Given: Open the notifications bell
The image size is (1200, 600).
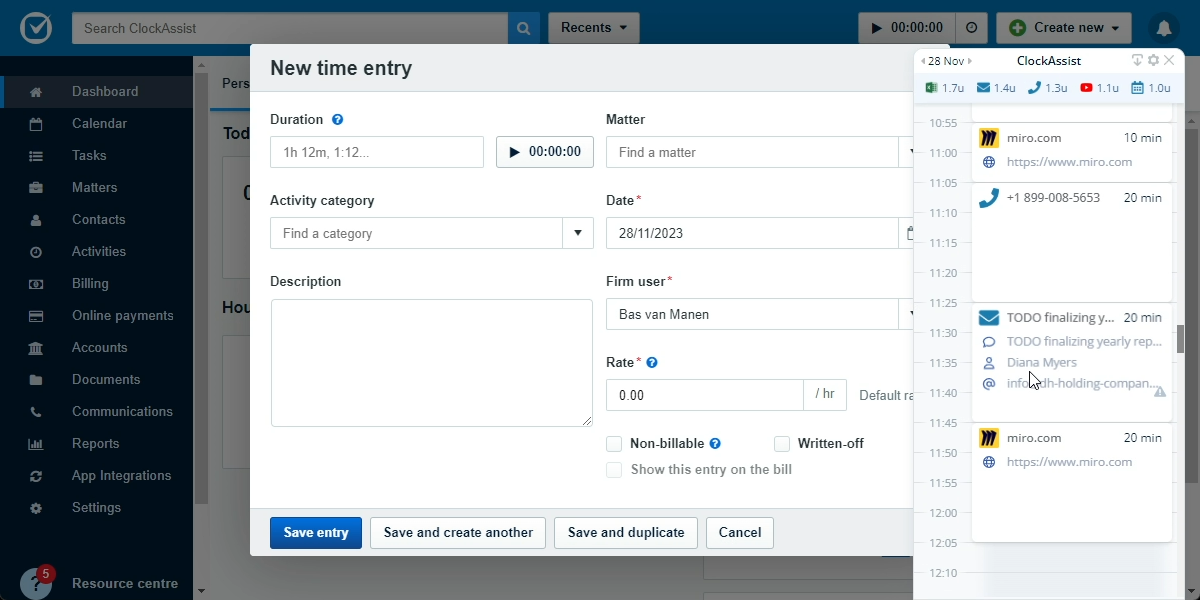Looking at the screenshot, I should 1163,27.
